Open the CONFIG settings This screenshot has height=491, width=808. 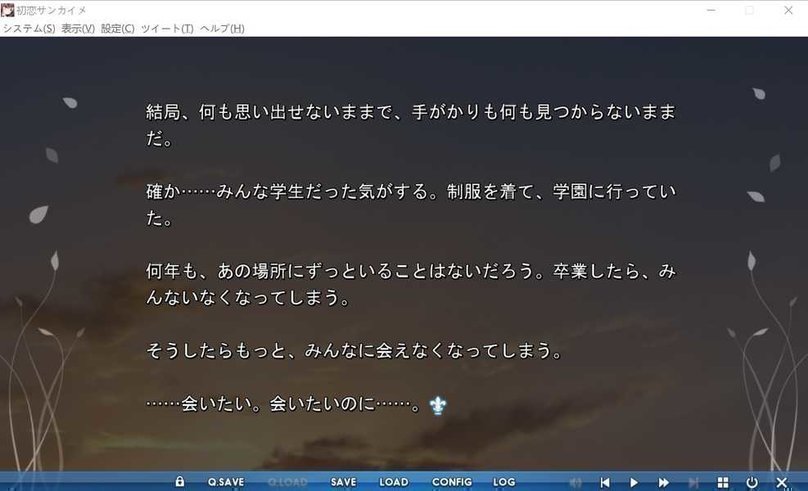pyautogui.click(x=452, y=482)
